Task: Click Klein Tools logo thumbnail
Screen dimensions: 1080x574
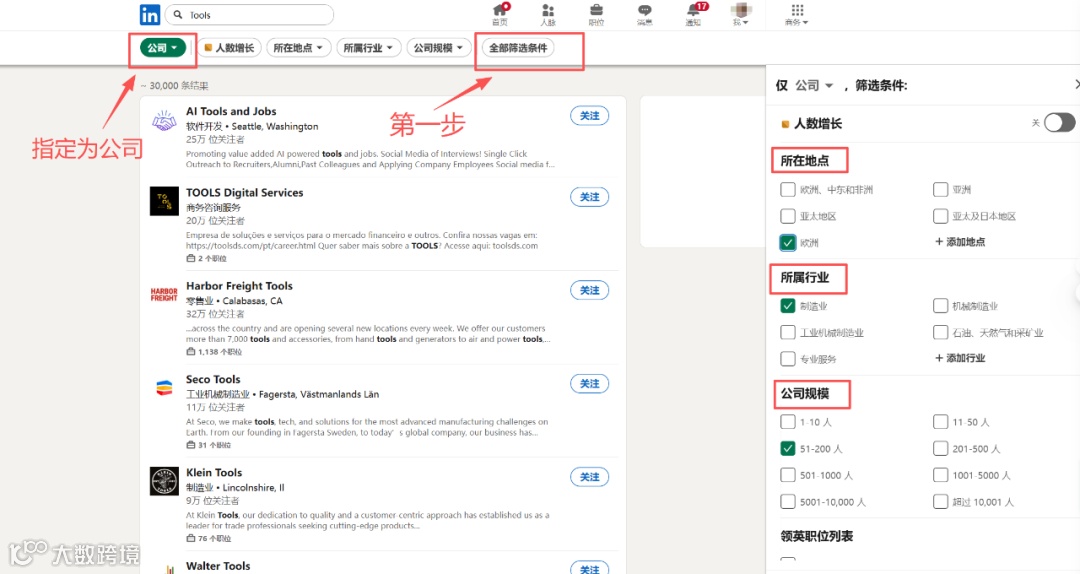Action: (x=164, y=481)
